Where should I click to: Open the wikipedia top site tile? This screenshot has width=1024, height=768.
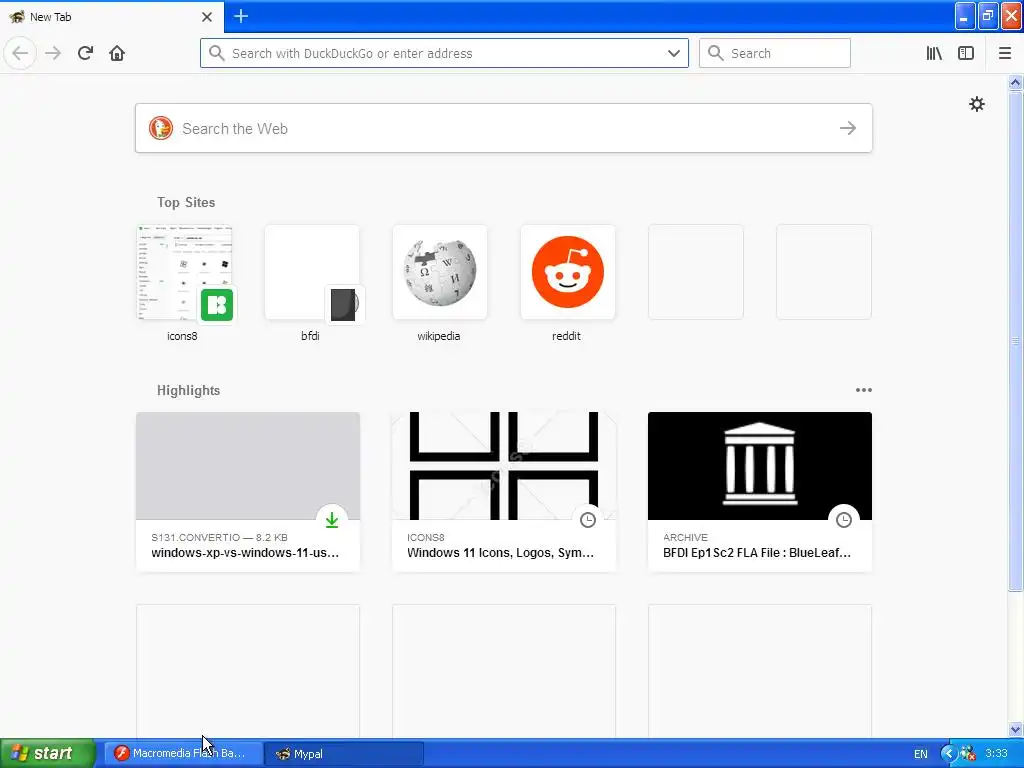pyautogui.click(x=440, y=273)
